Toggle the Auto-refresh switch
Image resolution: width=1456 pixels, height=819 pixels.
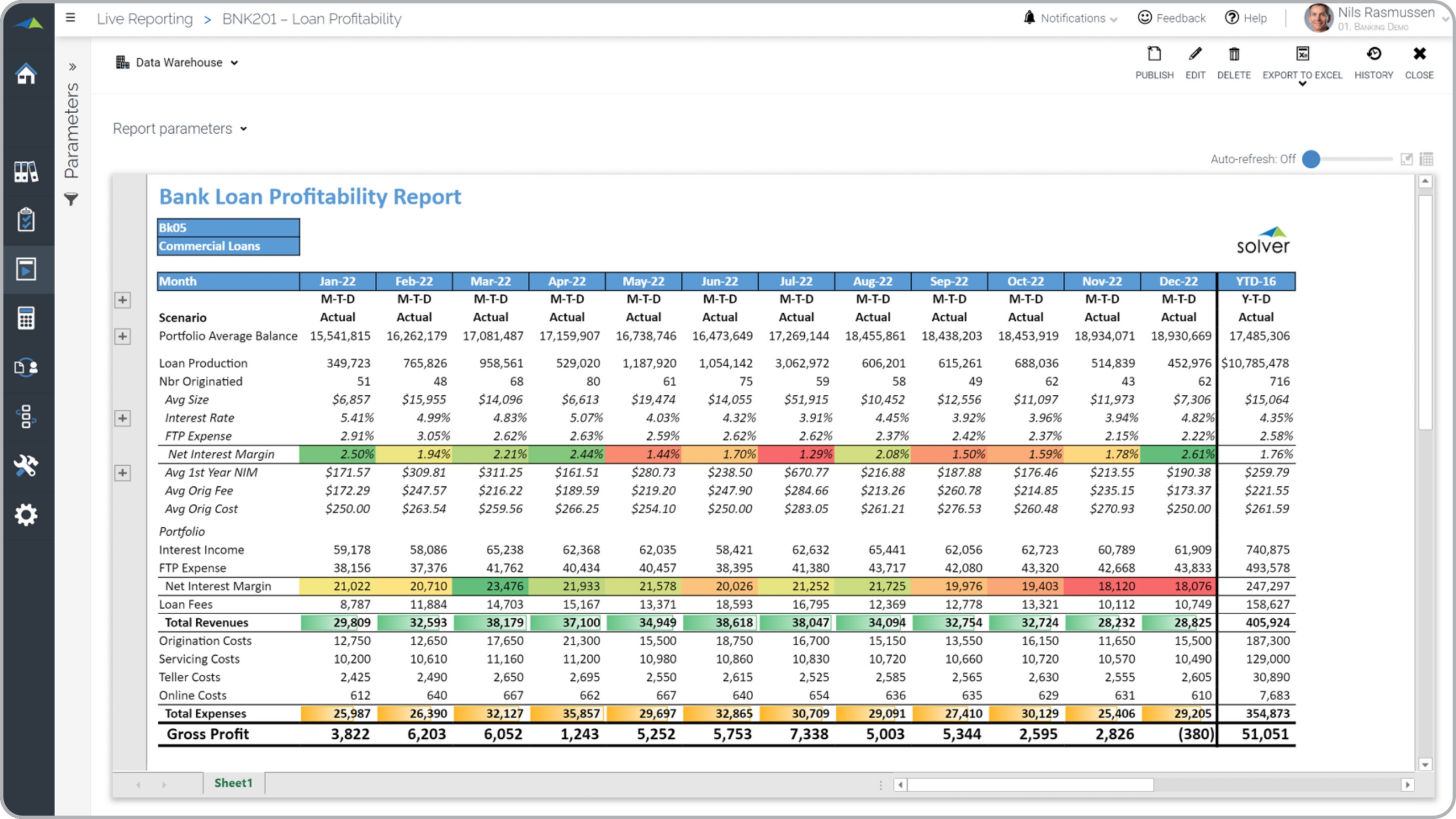(x=1311, y=159)
